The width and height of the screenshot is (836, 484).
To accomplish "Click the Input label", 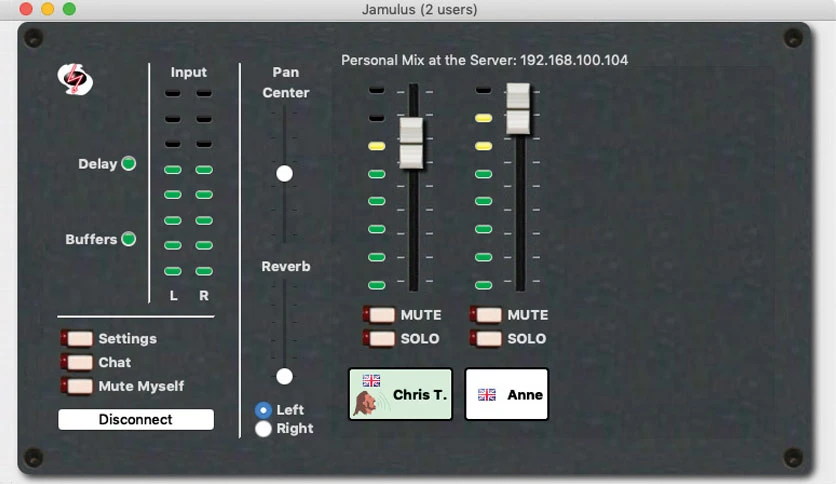I will 188,72.
